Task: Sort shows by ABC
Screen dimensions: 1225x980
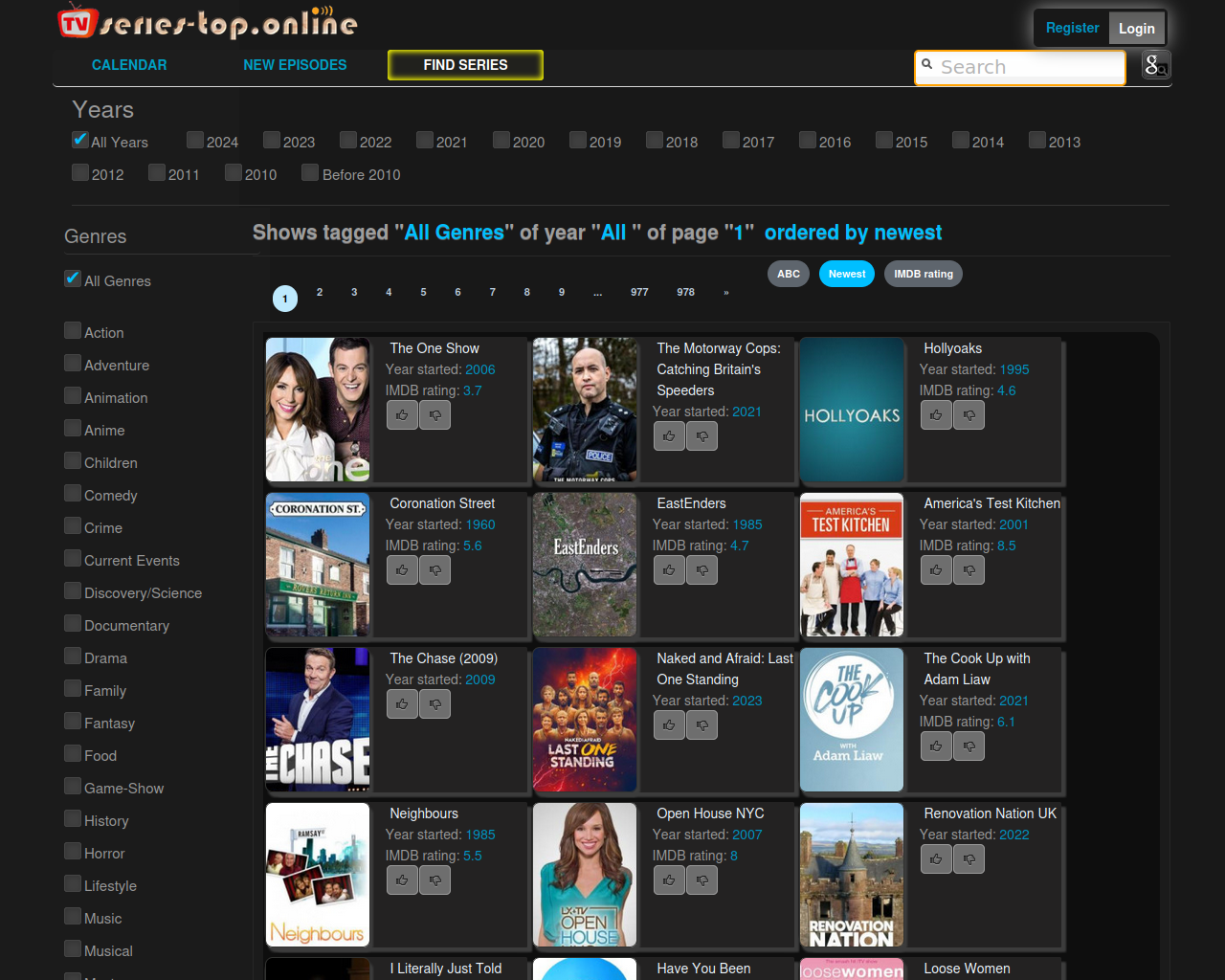Action: [789, 274]
